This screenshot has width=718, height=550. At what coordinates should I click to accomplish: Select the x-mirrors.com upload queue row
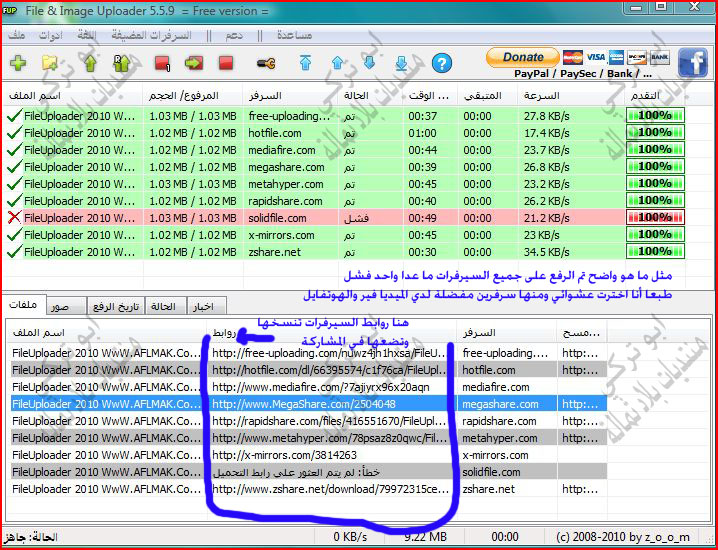[x=346, y=235]
